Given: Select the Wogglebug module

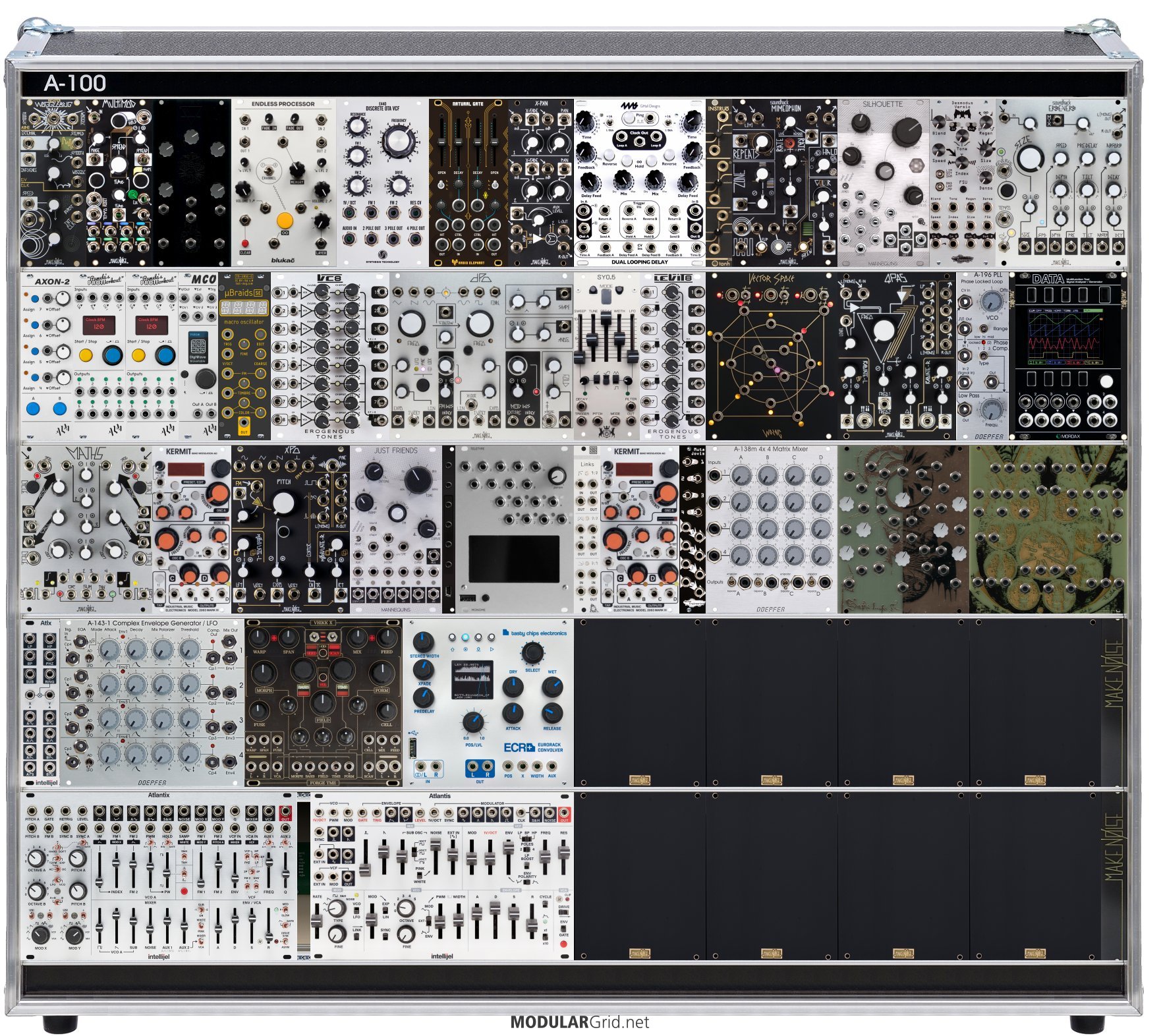Looking at the screenshot, I should click(53, 183).
